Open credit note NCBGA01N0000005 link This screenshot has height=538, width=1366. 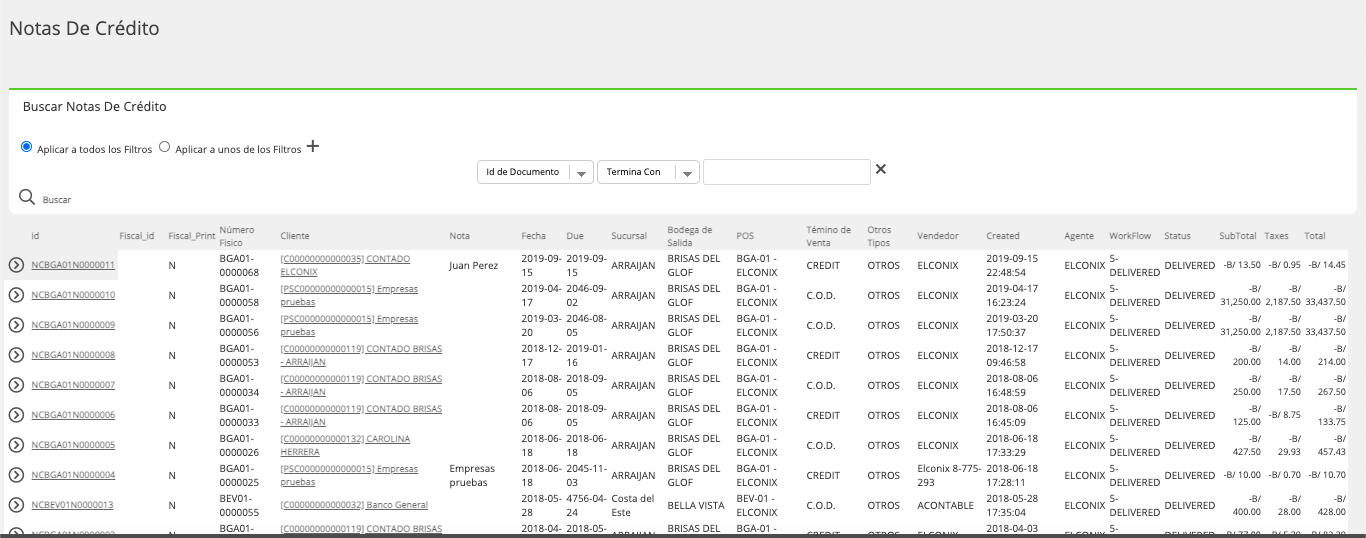73,445
